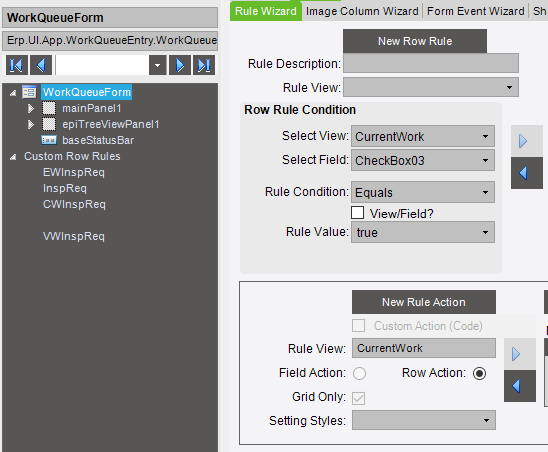Screen dimensions: 548x452
Task: Toggle the View/Field? checkbox
Action: [x=357, y=213]
